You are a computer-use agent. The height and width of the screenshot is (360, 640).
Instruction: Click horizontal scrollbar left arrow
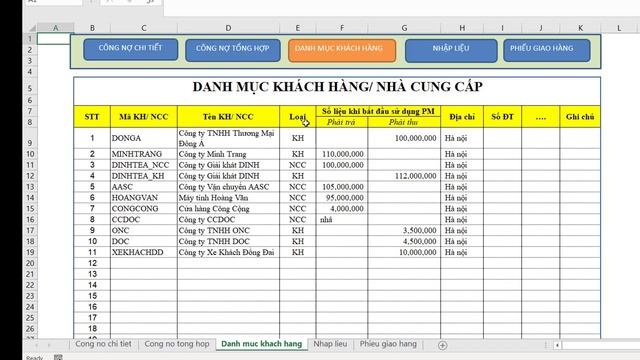[557, 345]
